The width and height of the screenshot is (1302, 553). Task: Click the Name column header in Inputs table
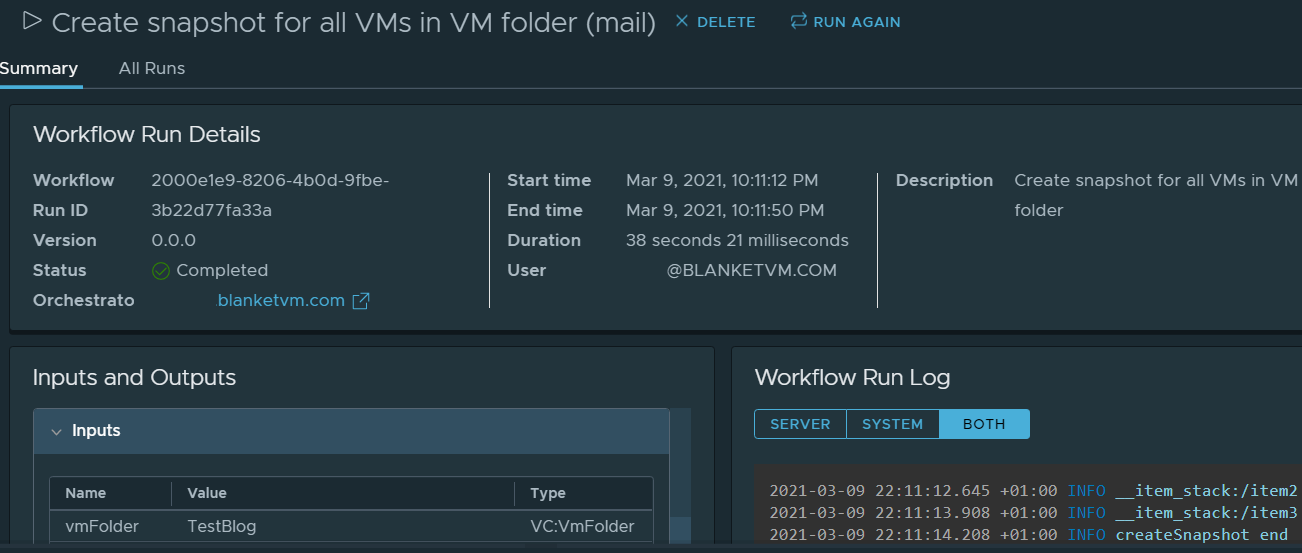pyautogui.click(x=86, y=493)
